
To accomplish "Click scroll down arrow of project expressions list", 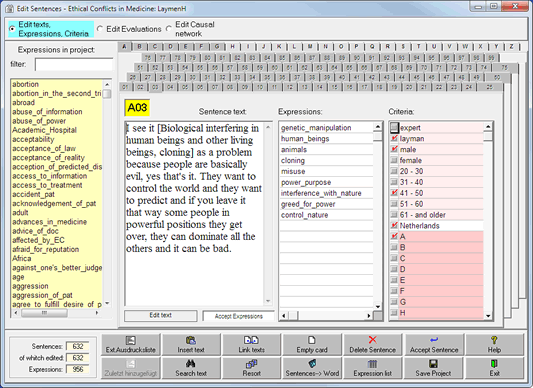I will click(x=107, y=303).
